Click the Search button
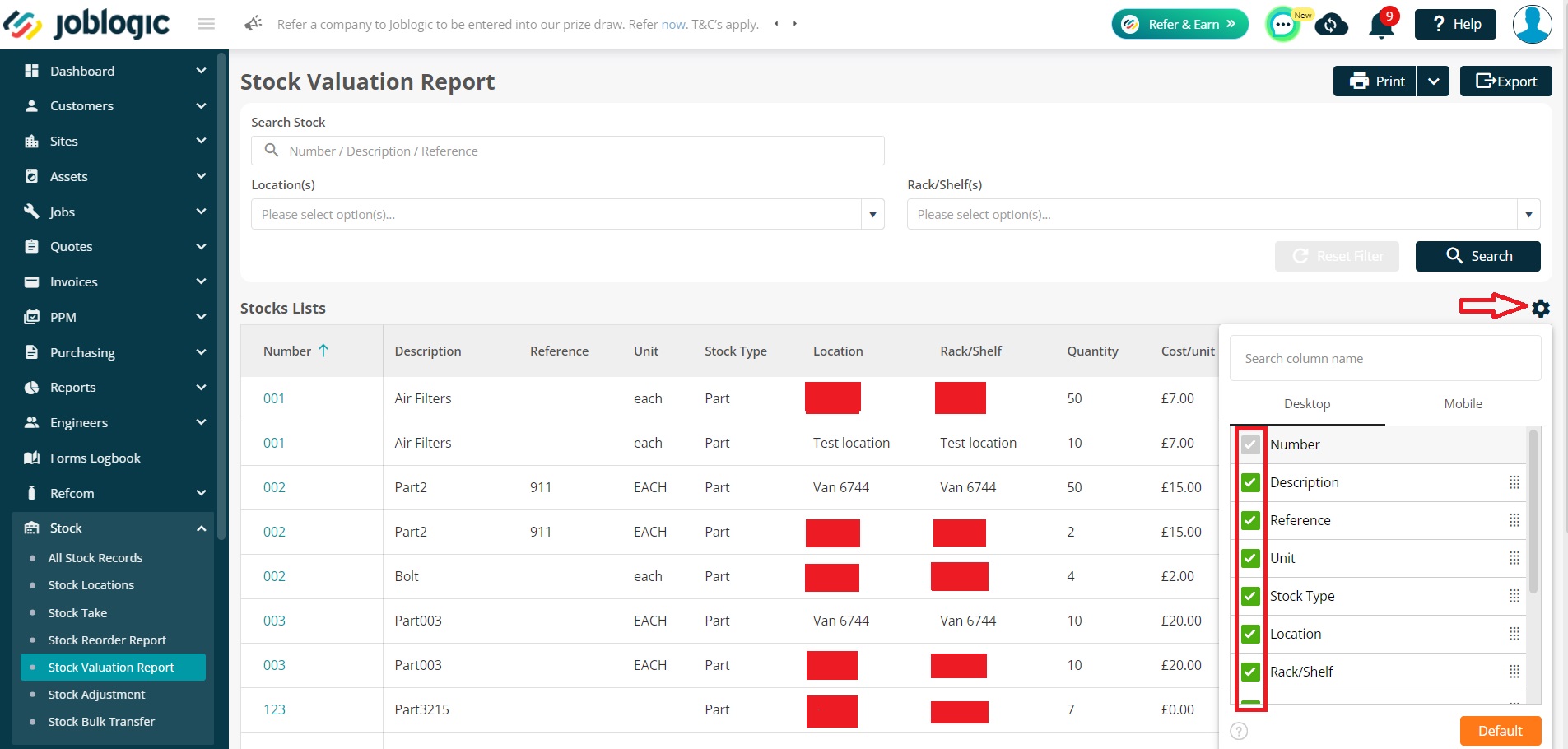1568x749 pixels. point(1477,256)
